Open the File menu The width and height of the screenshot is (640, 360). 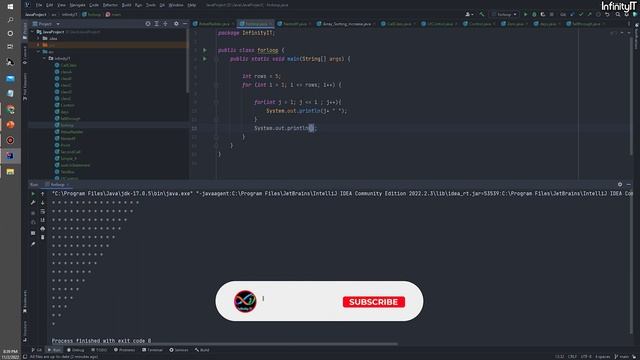pos(39,5)
